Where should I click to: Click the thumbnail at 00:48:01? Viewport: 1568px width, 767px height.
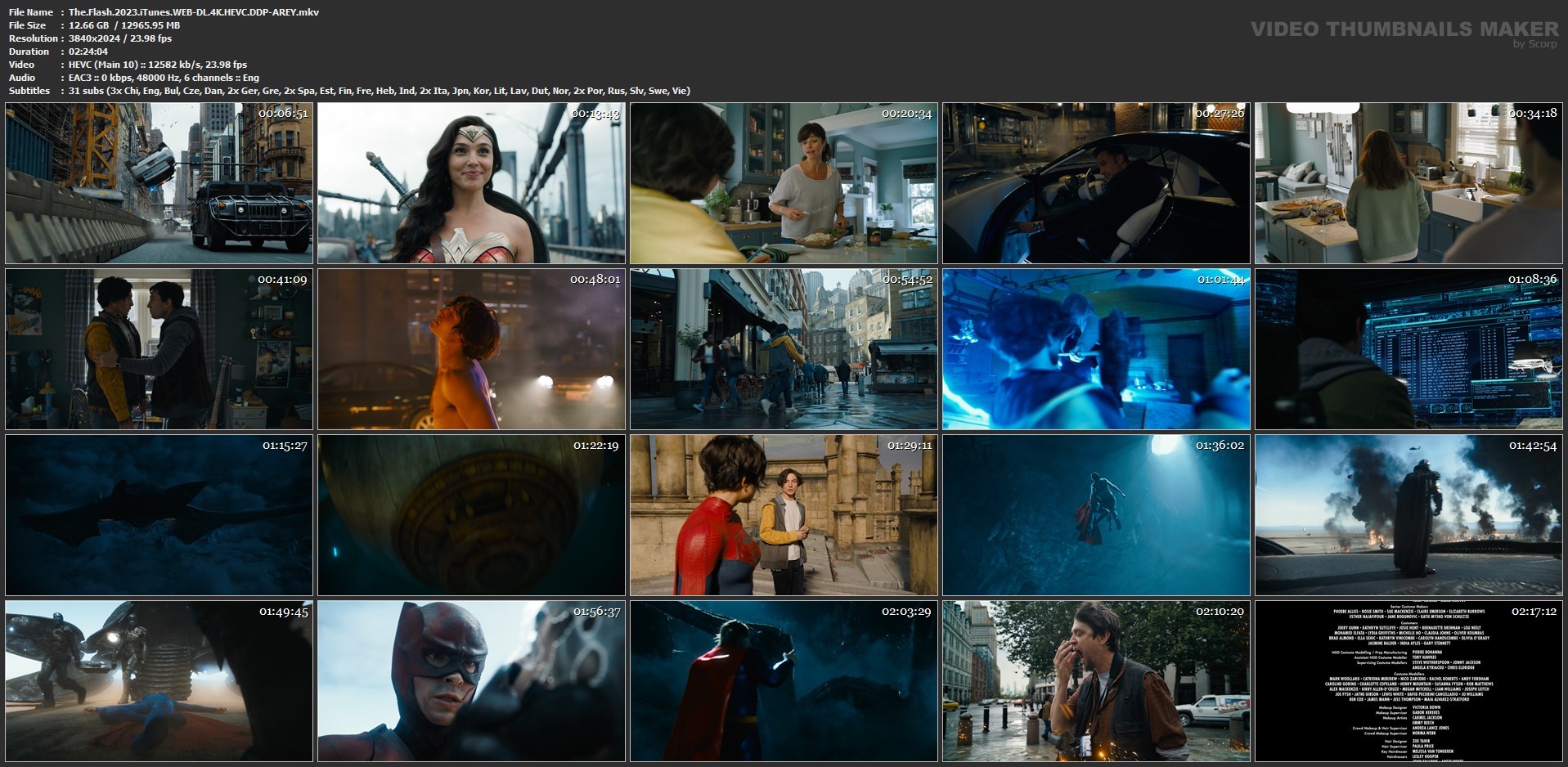(x=471, y=349)
